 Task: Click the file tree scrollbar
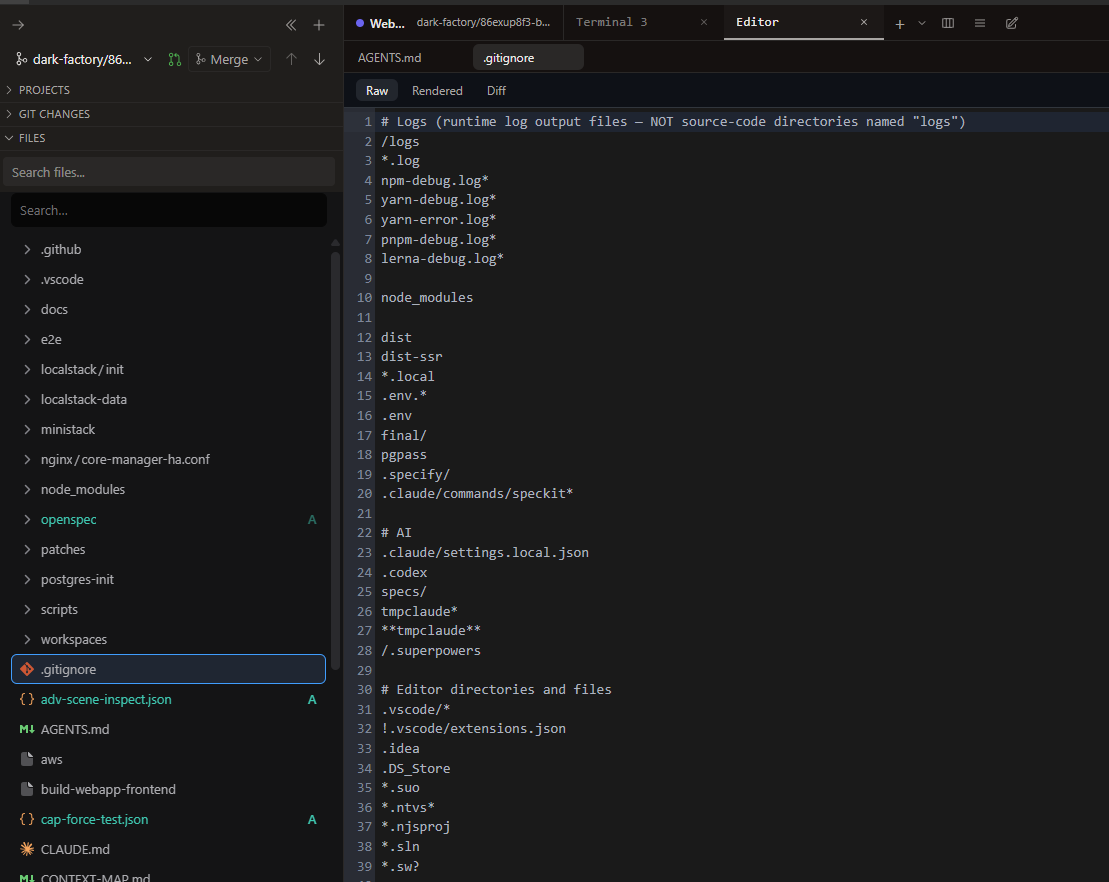335,459
